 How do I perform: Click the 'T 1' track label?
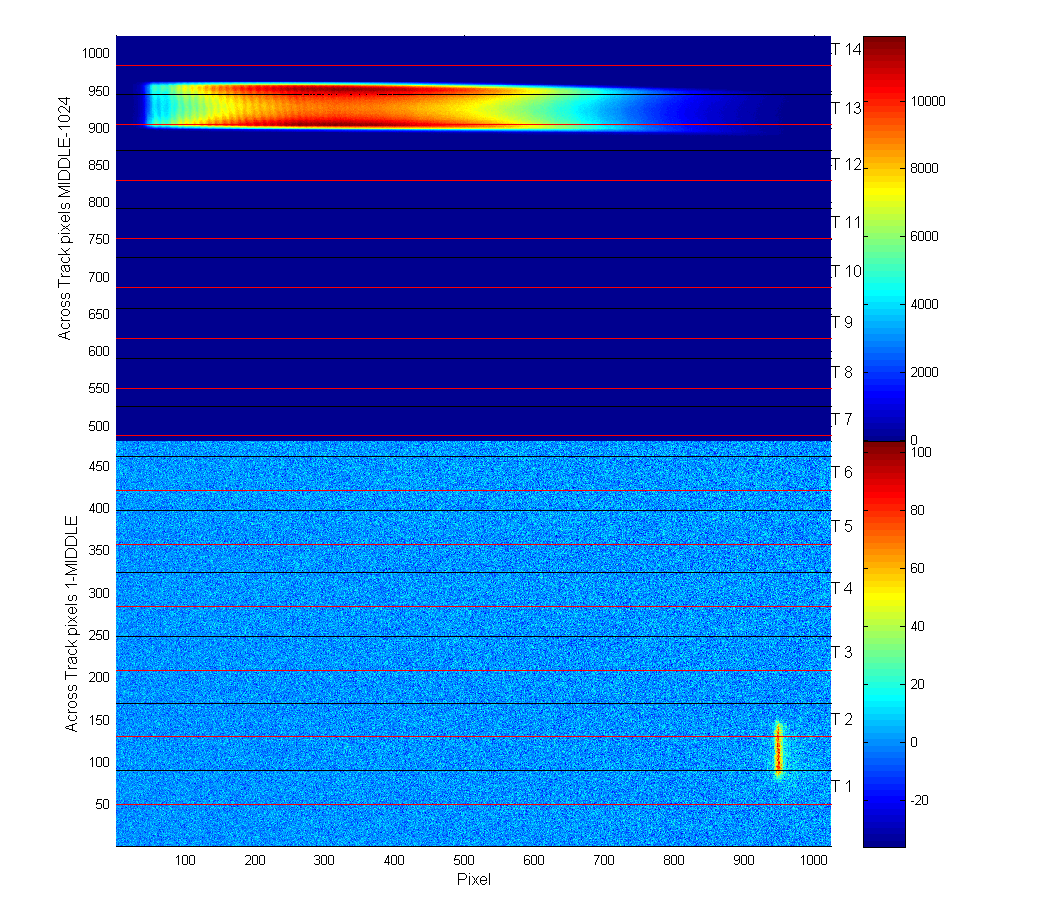[842, 785]
